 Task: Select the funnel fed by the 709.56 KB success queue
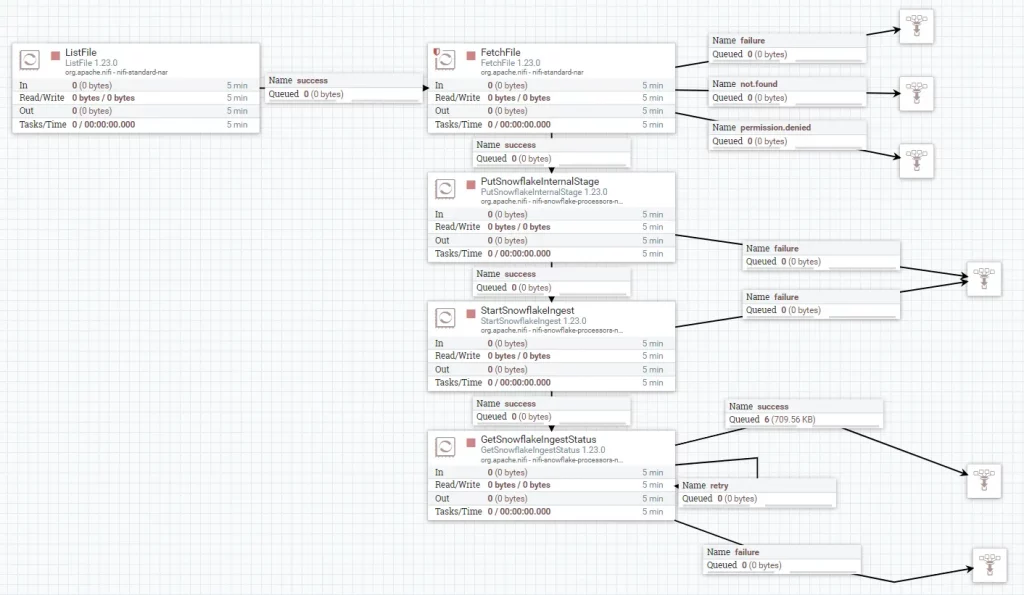click(983, 481)
